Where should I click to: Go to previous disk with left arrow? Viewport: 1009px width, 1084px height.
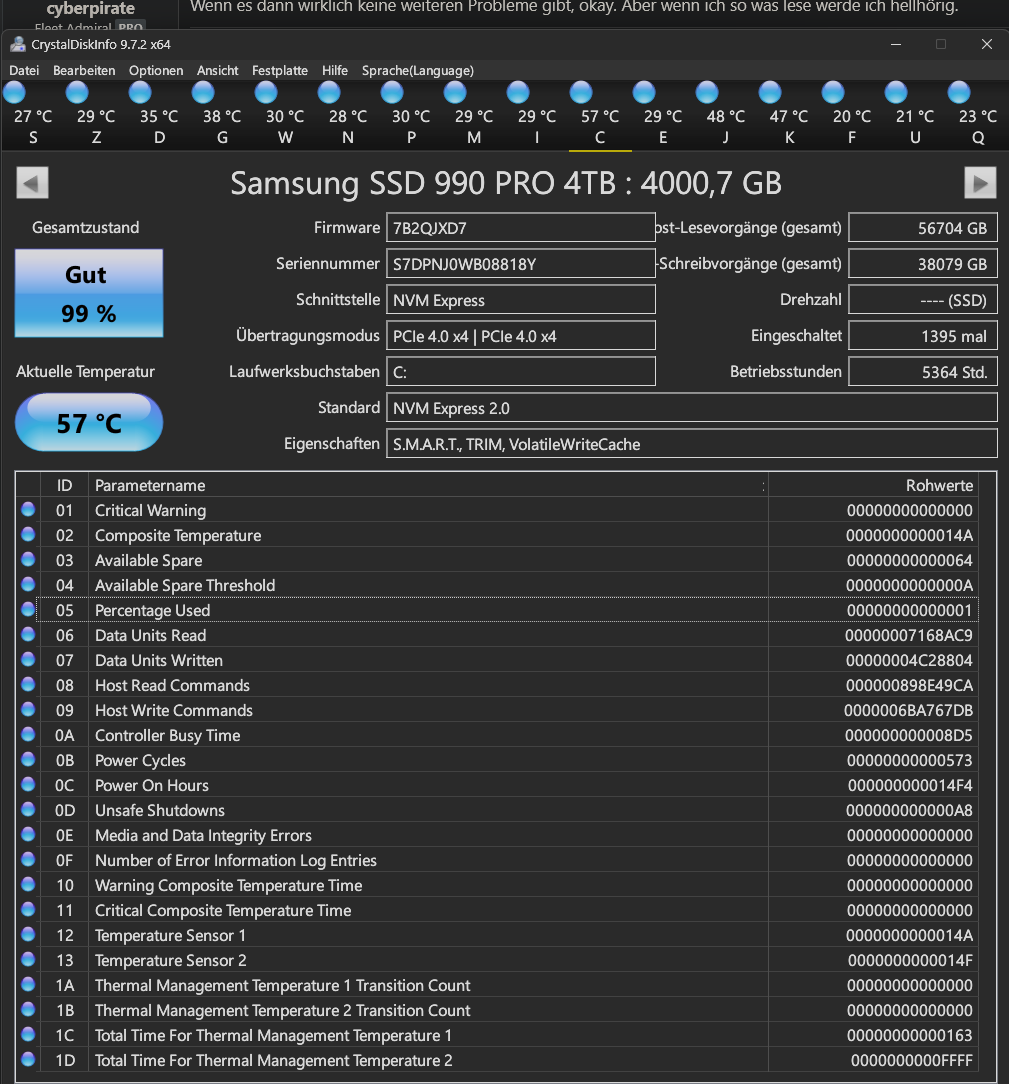[x=32, y=183]
